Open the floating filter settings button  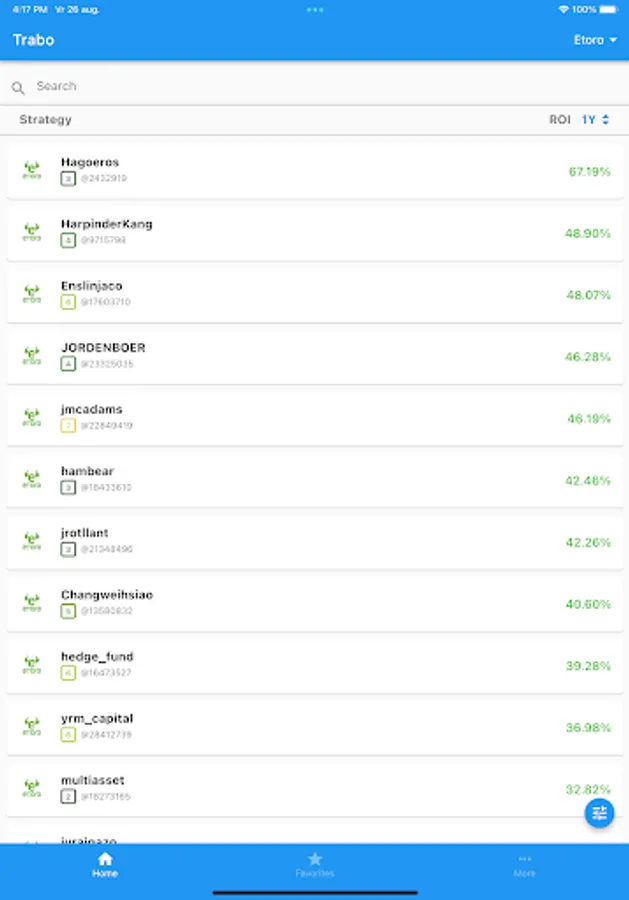click(x=599, y=813)
